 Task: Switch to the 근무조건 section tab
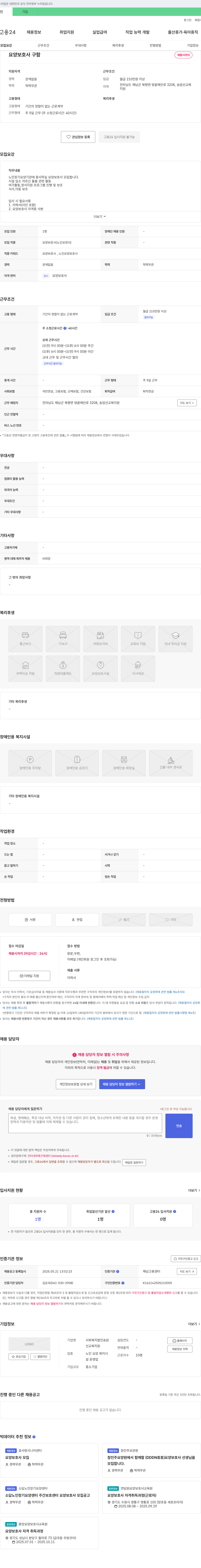point(43,46)
